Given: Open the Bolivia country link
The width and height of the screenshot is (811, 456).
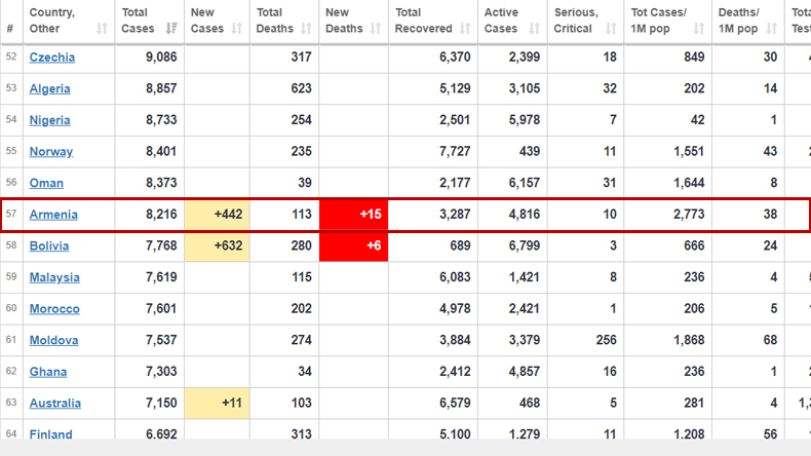Looking at the screenshot, I should point(49,247).
